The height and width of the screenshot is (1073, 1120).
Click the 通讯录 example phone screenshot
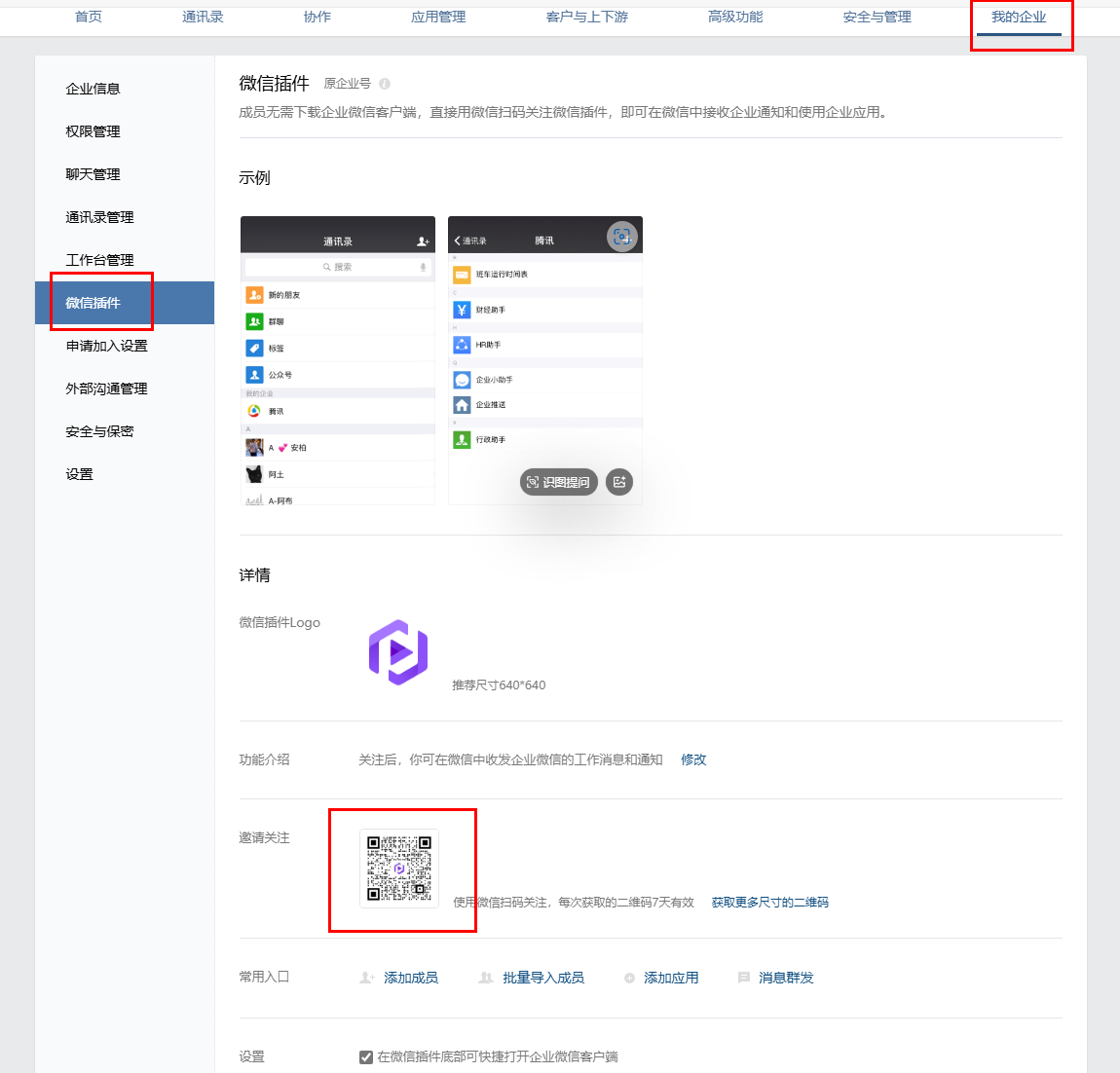tap(338, 360)
